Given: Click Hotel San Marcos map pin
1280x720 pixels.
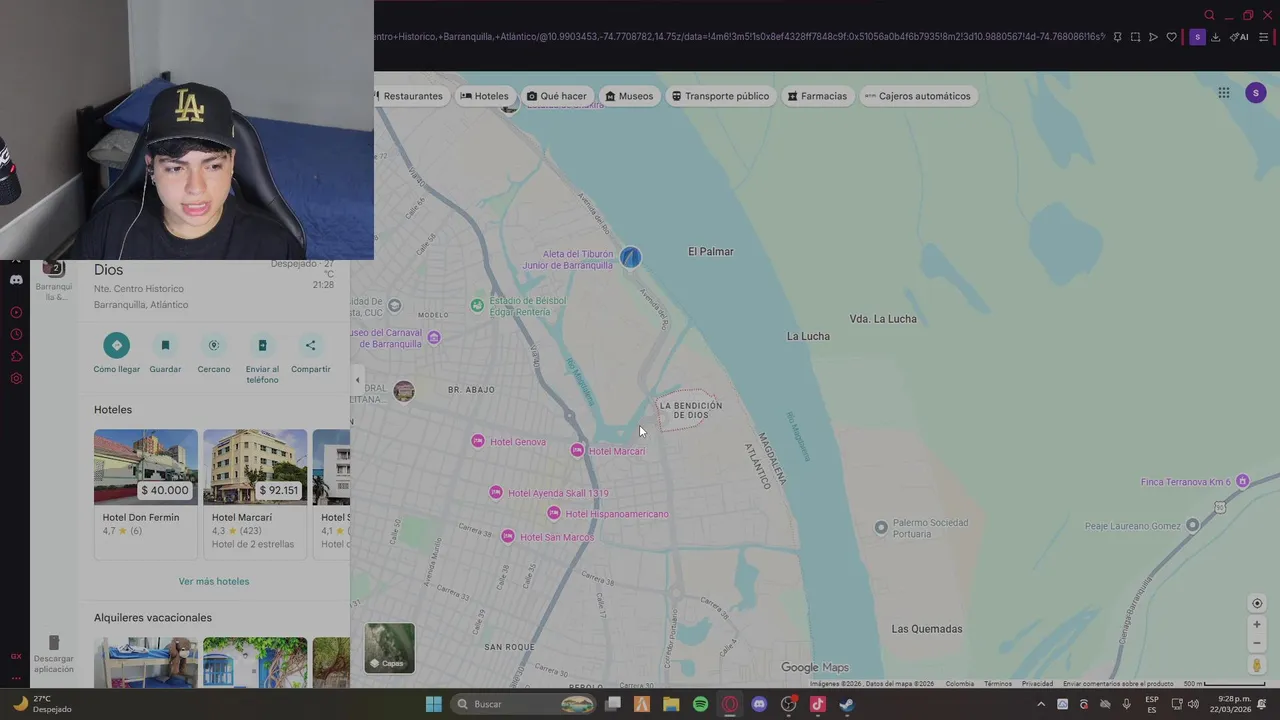Looking at the screenshot, I should coord(508,536).
